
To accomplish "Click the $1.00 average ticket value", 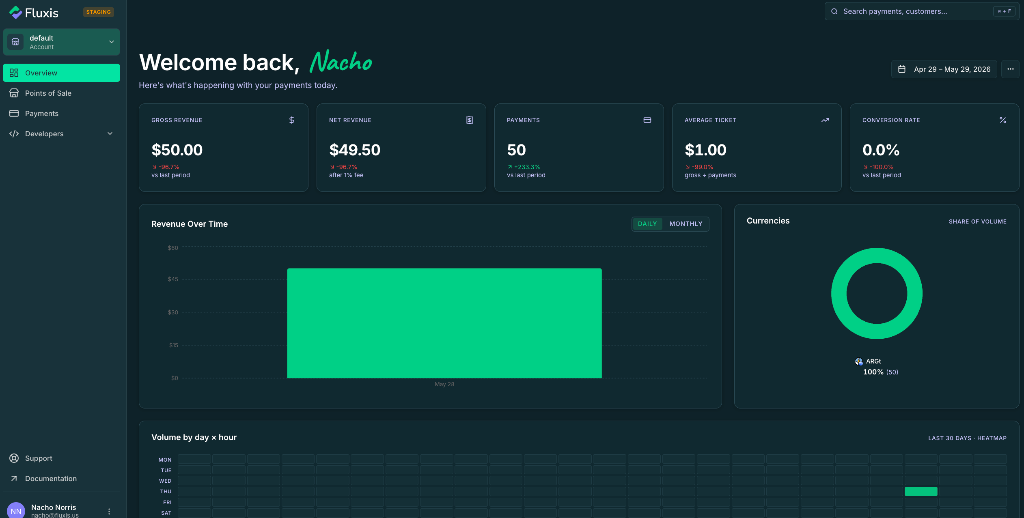I will (x=705, y=150).
